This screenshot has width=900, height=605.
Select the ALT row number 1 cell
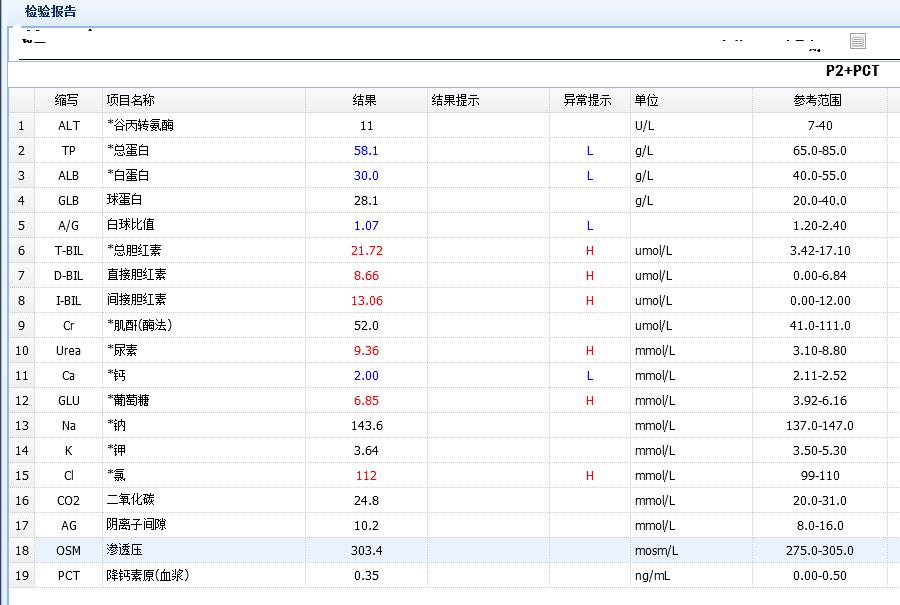coord(21,126)
